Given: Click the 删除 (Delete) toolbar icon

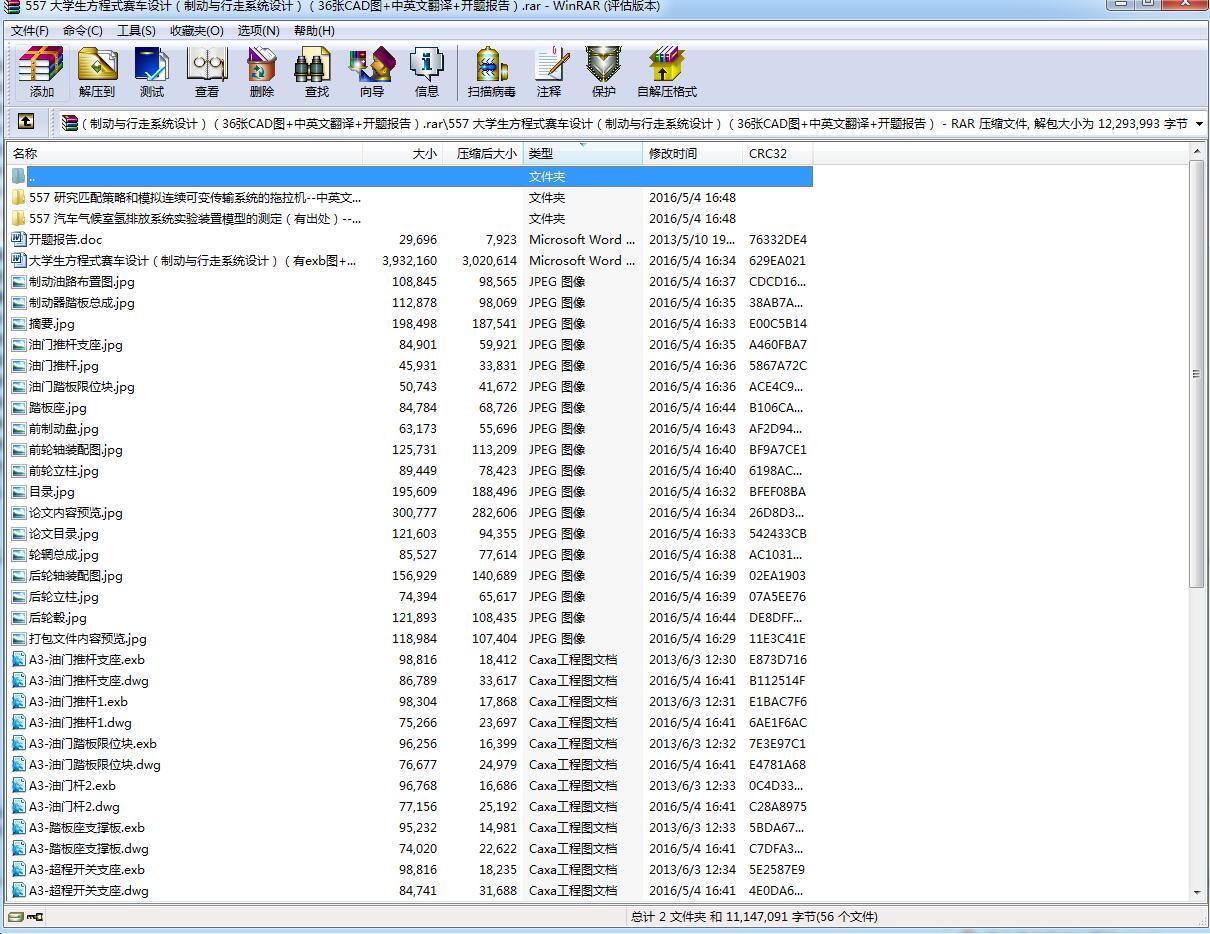Looking at the screenshot, I should pos(262,65).
